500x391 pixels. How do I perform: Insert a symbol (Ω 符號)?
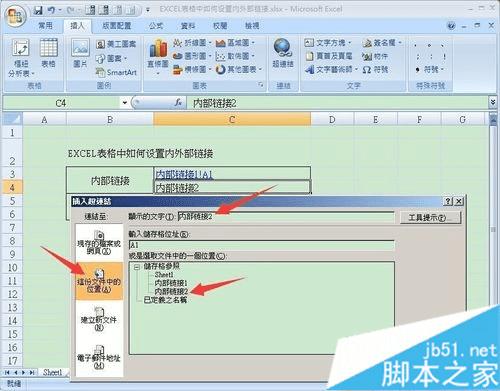(375, 69)
